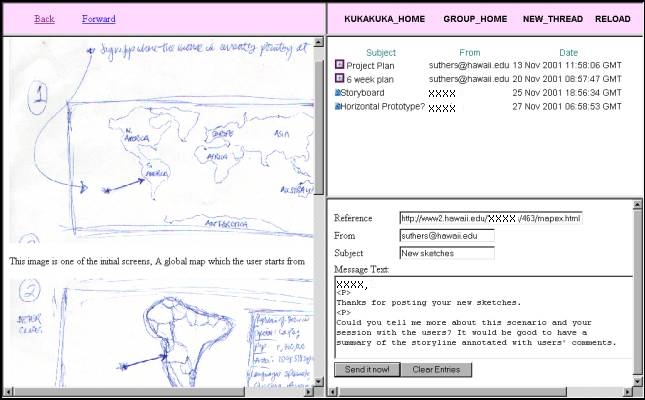Click the Storyboard message icon
This screenshot has height=400, width=645.
click(338, 92)
